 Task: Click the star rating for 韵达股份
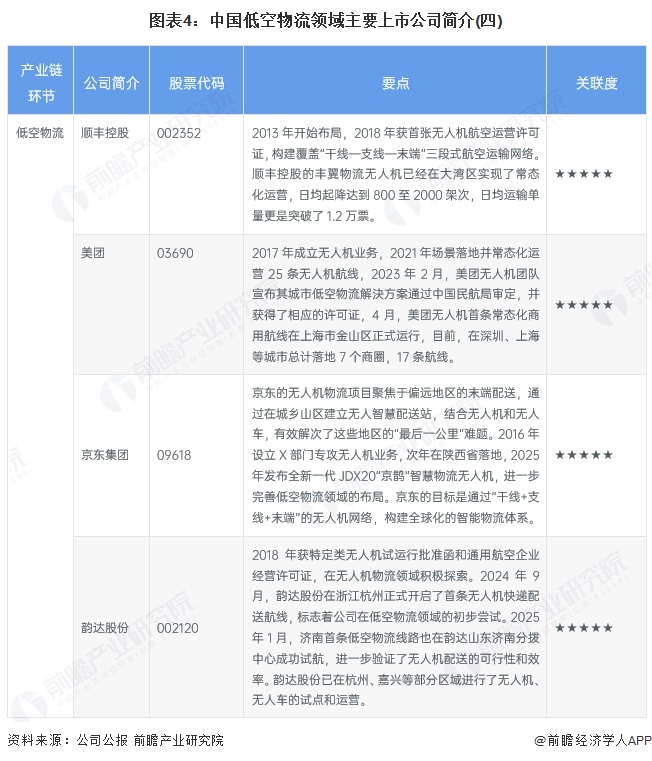tap(584, 628)
